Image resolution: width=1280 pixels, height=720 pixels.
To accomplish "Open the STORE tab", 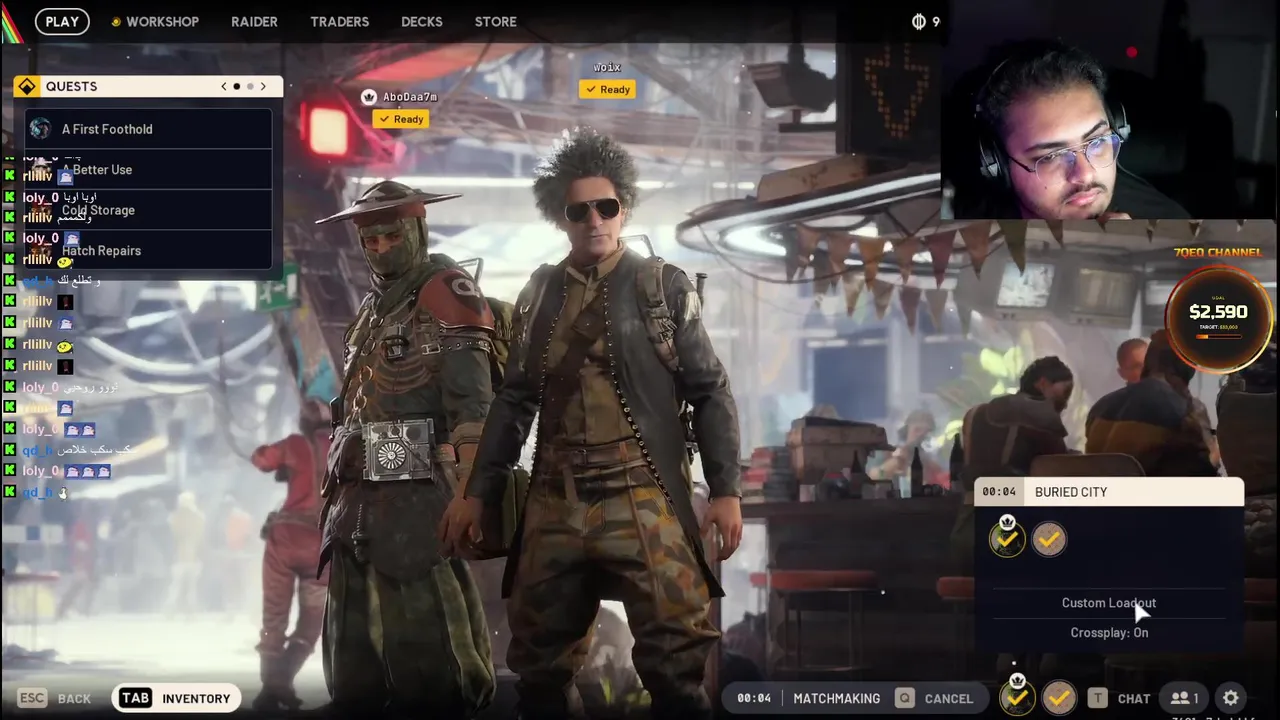I will 495,21.
